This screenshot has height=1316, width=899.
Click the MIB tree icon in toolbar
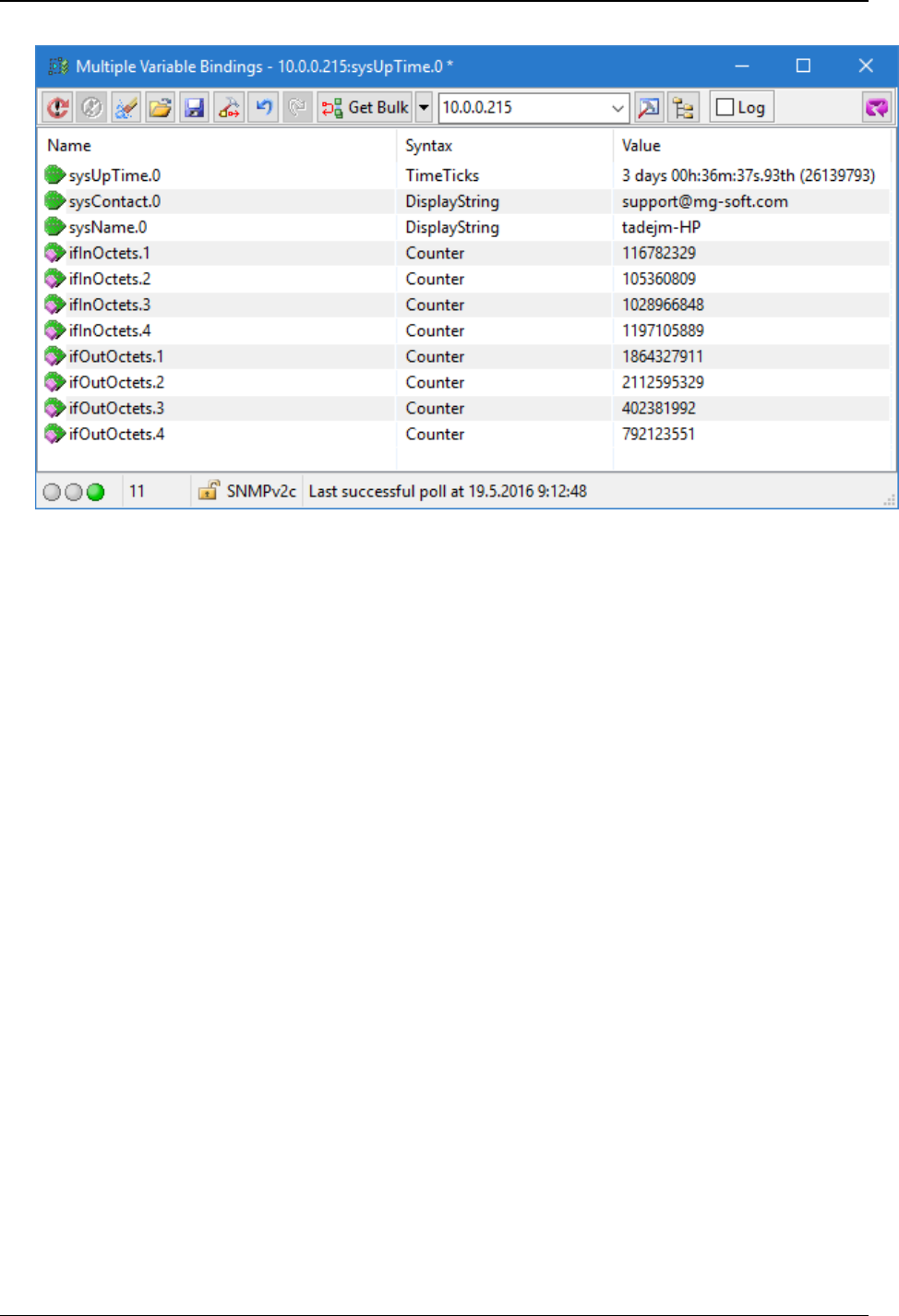point(684,108)
